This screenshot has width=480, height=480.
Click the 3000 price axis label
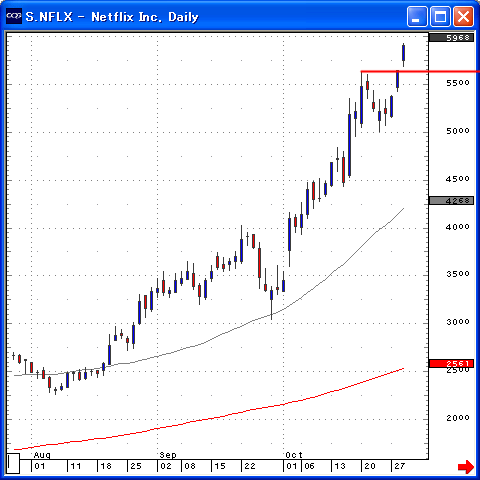point(458,322)
